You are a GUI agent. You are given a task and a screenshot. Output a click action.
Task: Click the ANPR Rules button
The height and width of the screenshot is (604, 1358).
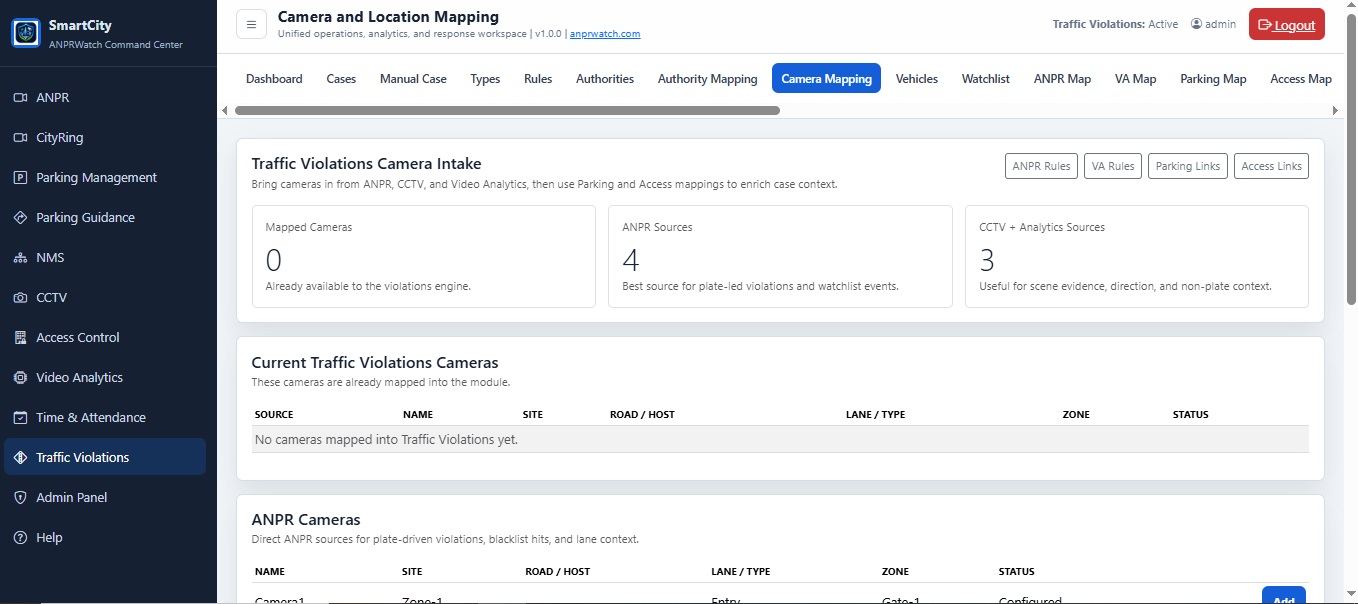(x=1041, y=166)
